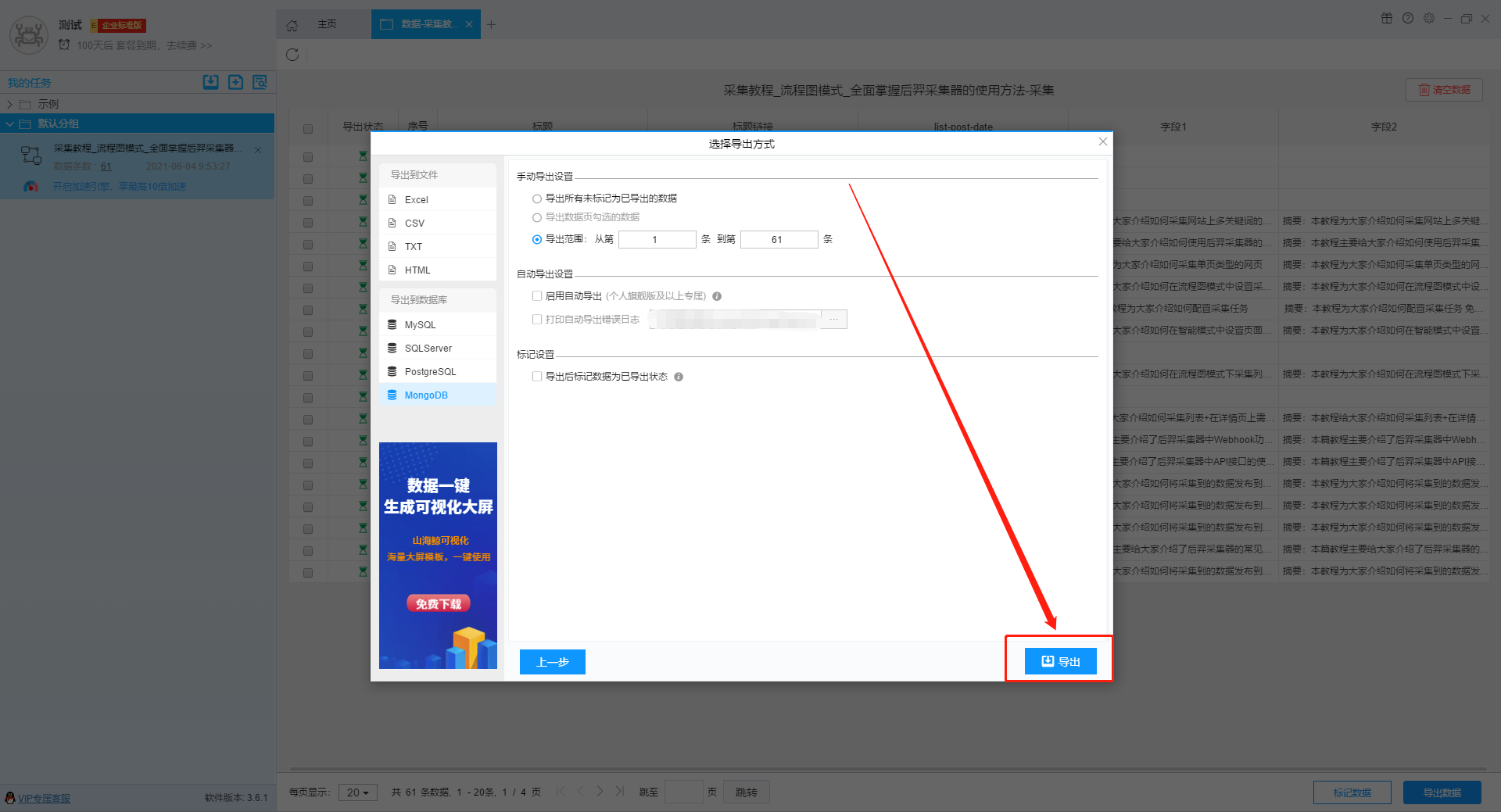Open help with the question mark icon
Image resolution: width=1501 pixels, height=812 pixels.
(x=1408, y=19)
